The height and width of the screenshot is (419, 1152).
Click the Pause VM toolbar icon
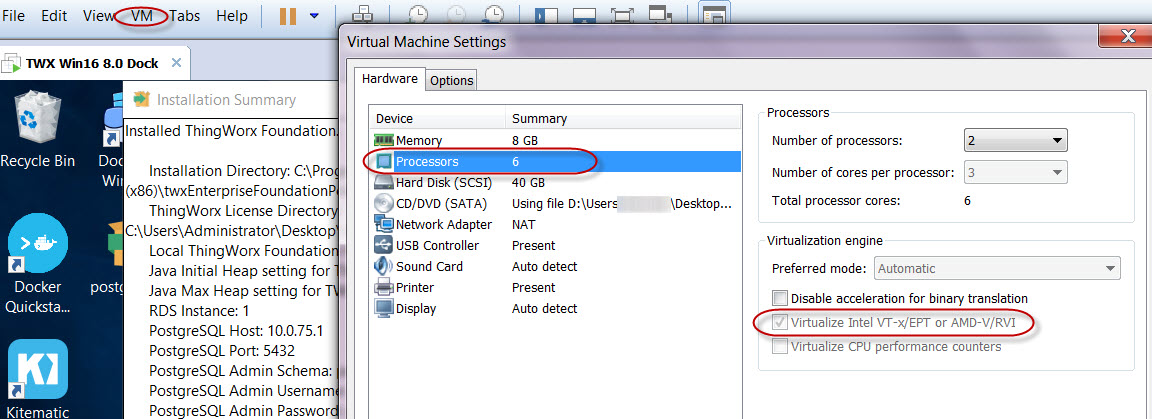288,15
